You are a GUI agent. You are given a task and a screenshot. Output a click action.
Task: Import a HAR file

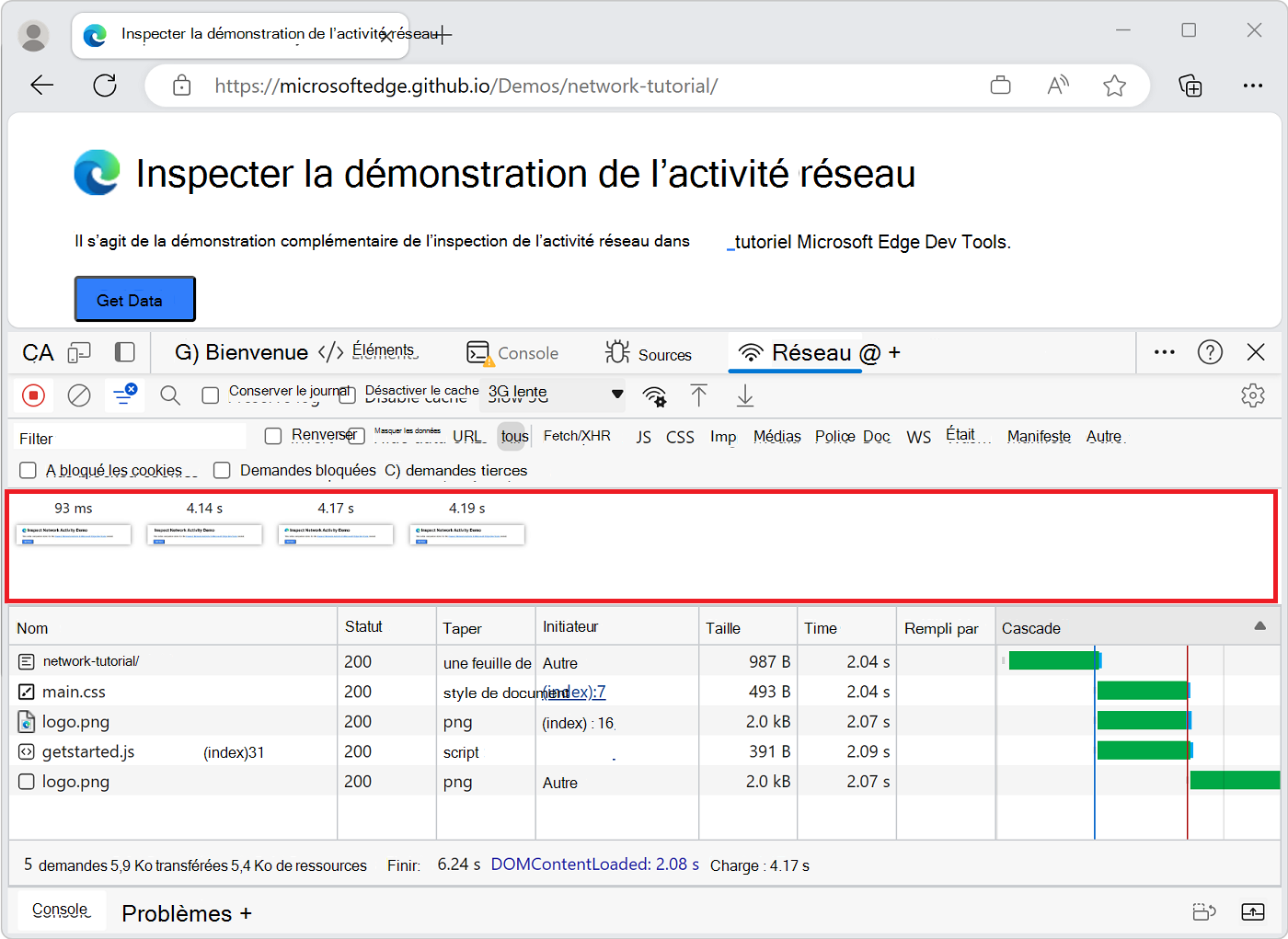(699, 395)
